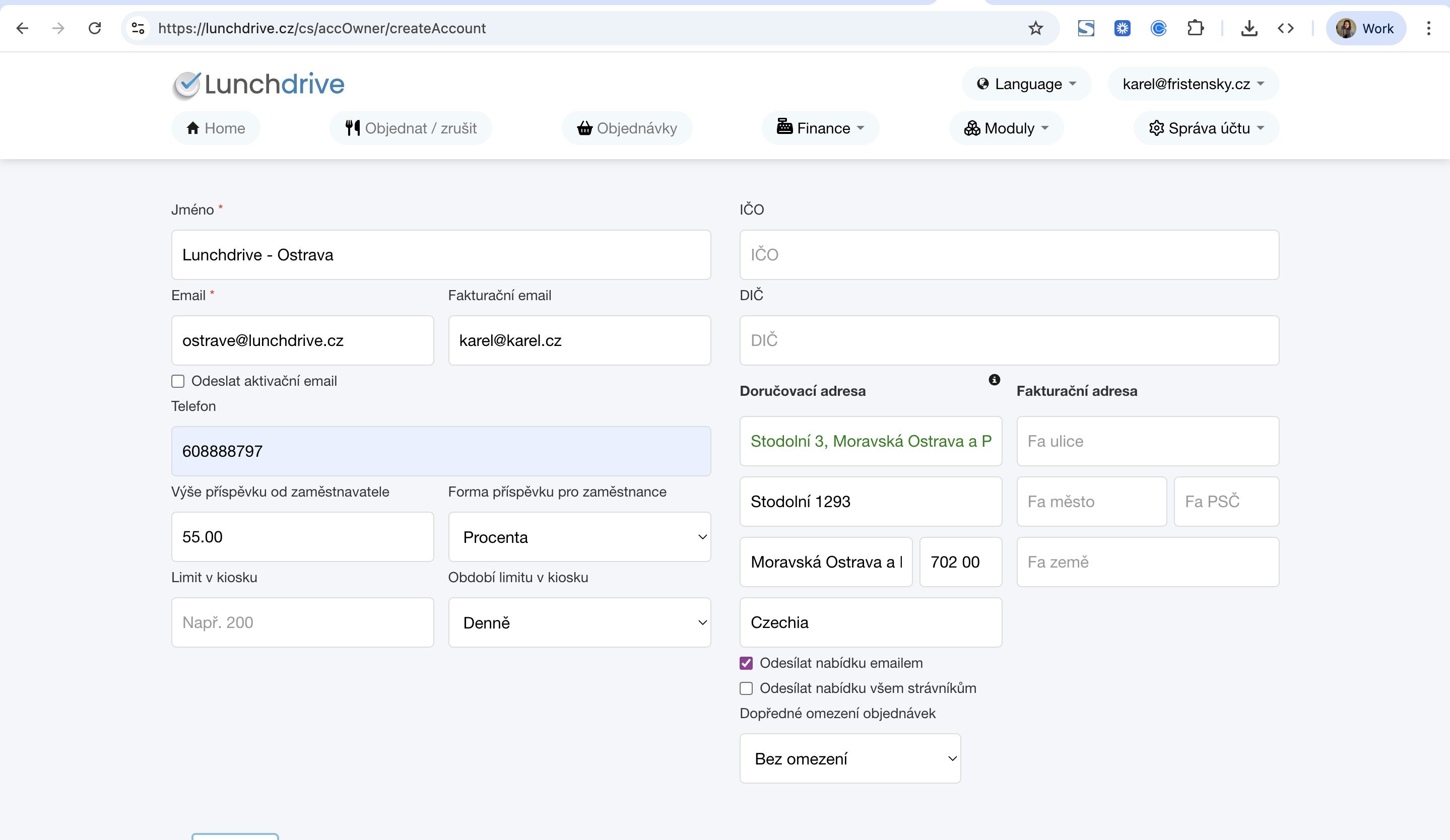The width and height of the screenshot is (1450, 840).
Task: Open the Období limitu Denně dropdown
Action: tap(579, 622)
